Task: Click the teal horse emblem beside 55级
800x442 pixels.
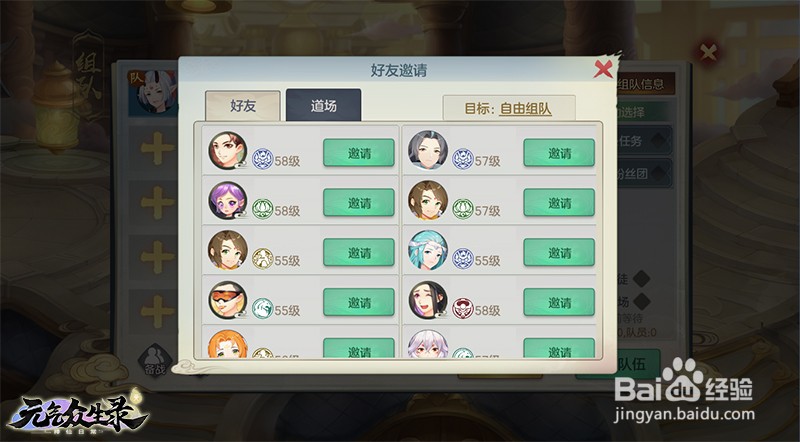Action: (x=263, y=309)
